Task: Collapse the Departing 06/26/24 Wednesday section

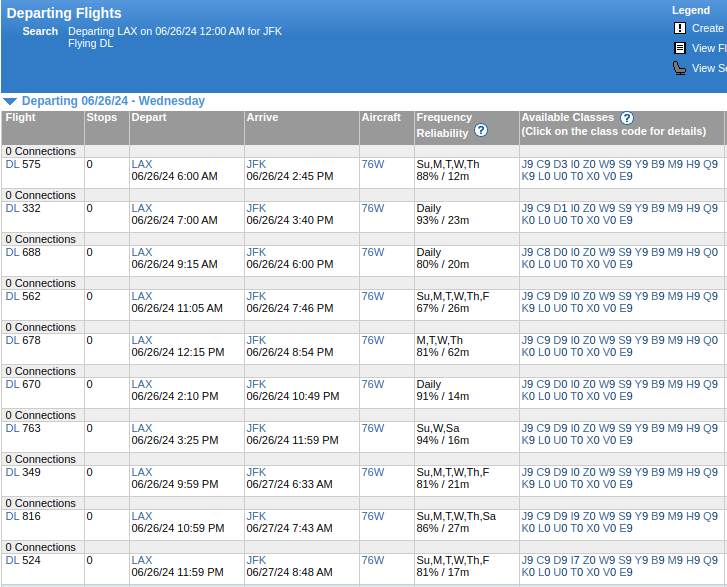Action: [10, 101]
